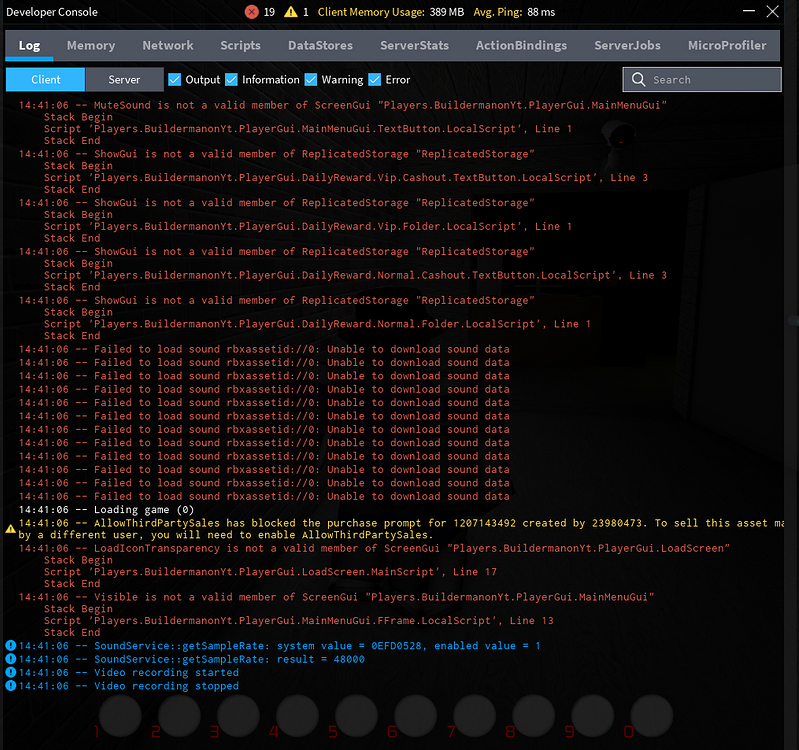The height and width of the screenshot is (750, 799).
Task: Open the MicroProfiler tab
Action: 727,46
